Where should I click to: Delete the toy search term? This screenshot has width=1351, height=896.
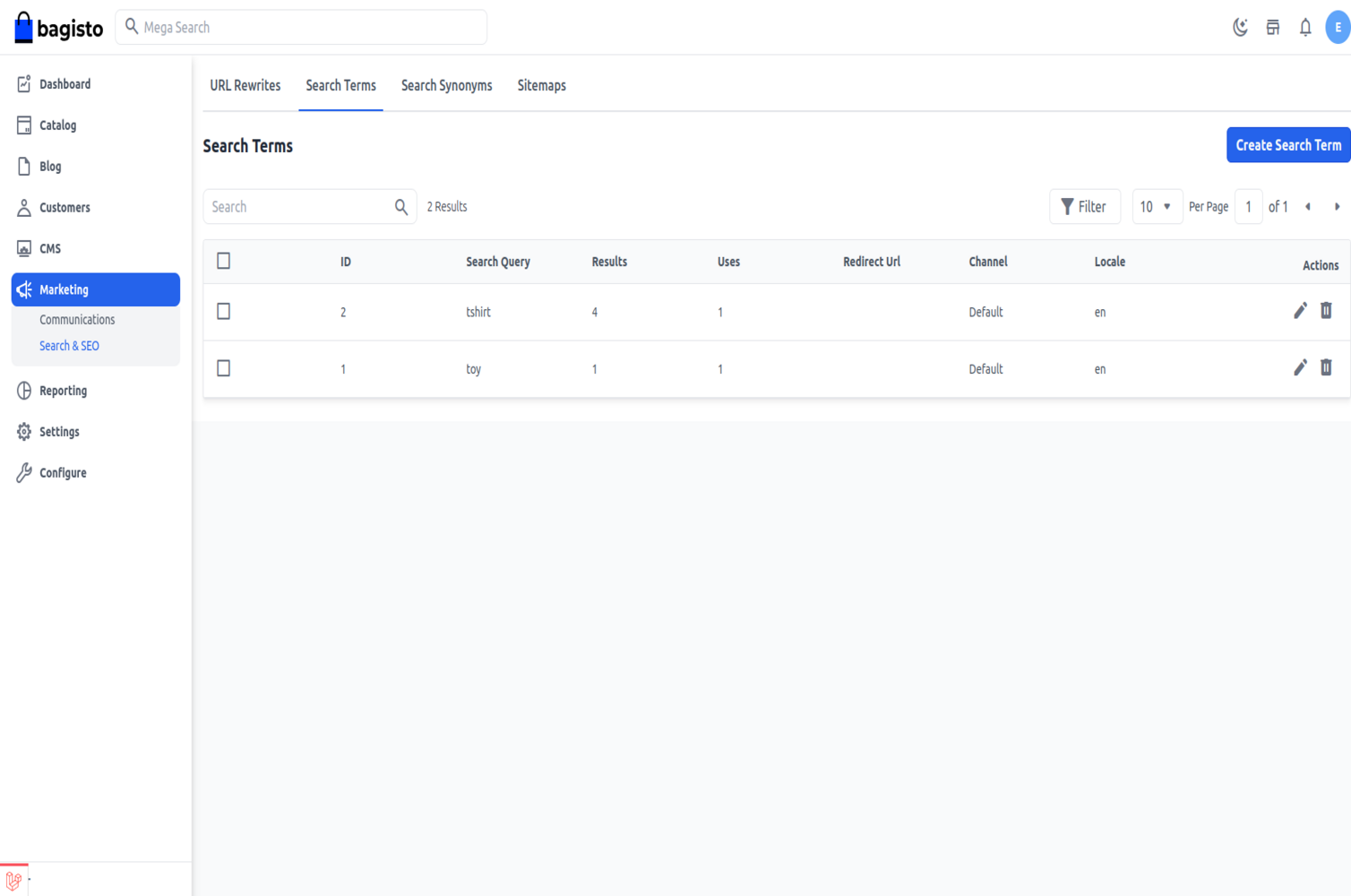[1326, 368]
